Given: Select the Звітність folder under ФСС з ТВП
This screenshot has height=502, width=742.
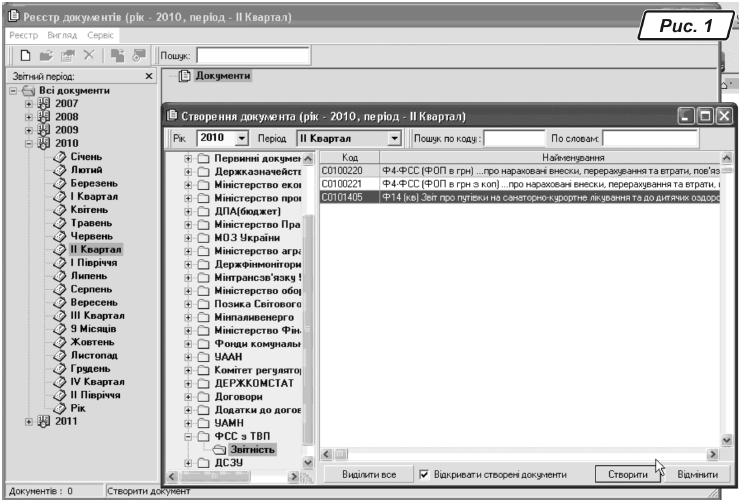Looking at the screenshot, I should tap(254, 450).
